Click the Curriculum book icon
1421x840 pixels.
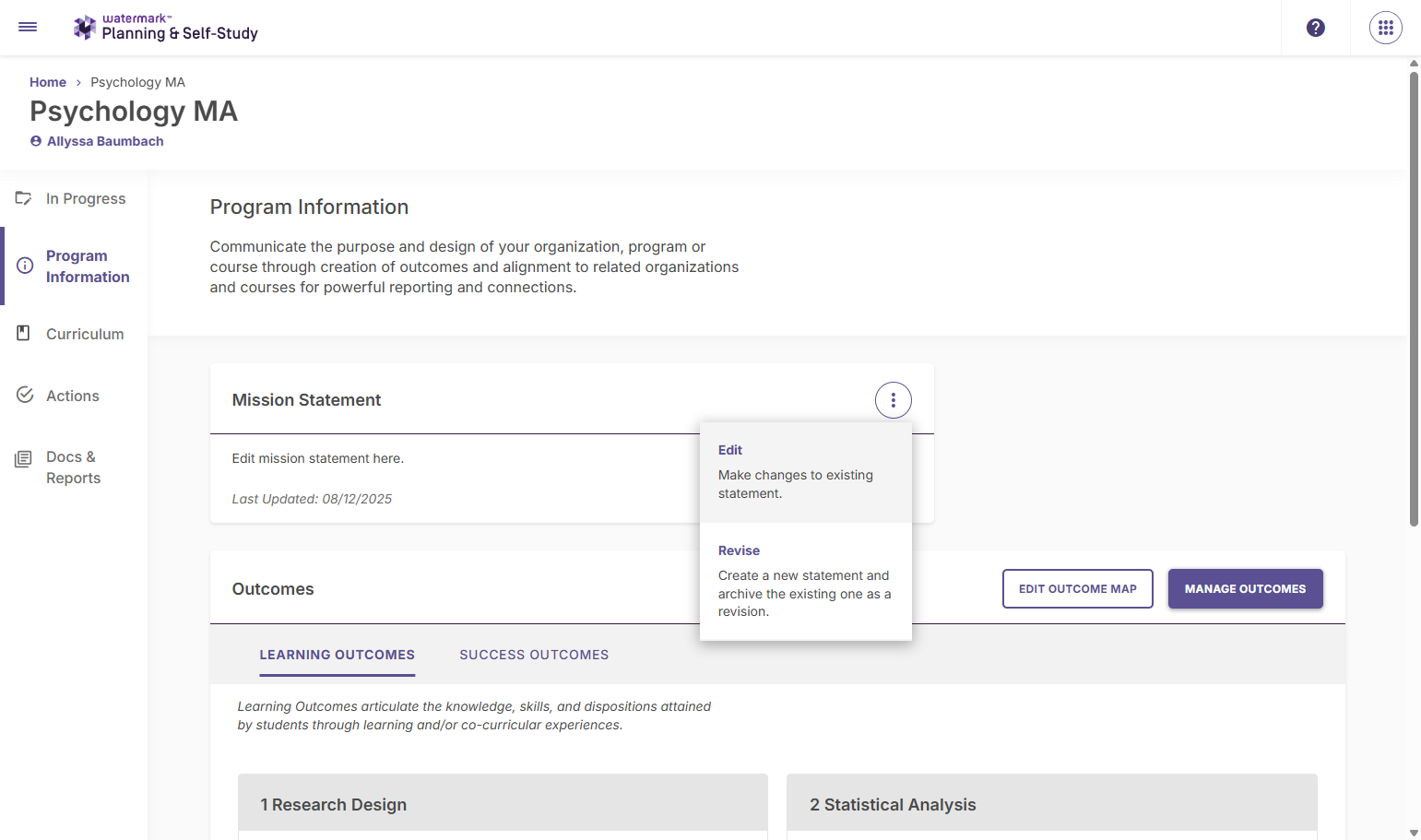(24, 333)
